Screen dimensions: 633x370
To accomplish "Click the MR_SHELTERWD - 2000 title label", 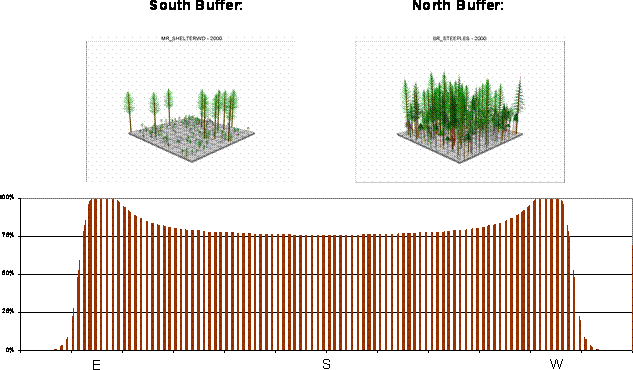I will point(192,38).
